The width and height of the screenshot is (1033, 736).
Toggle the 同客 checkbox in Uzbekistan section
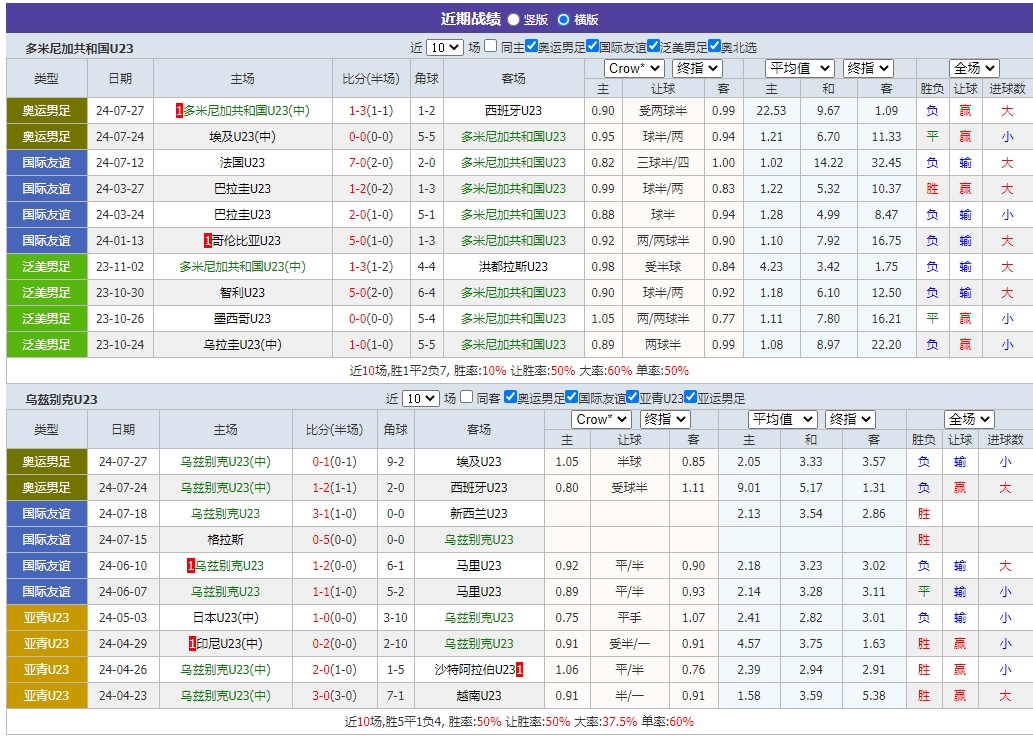(465, 397)
